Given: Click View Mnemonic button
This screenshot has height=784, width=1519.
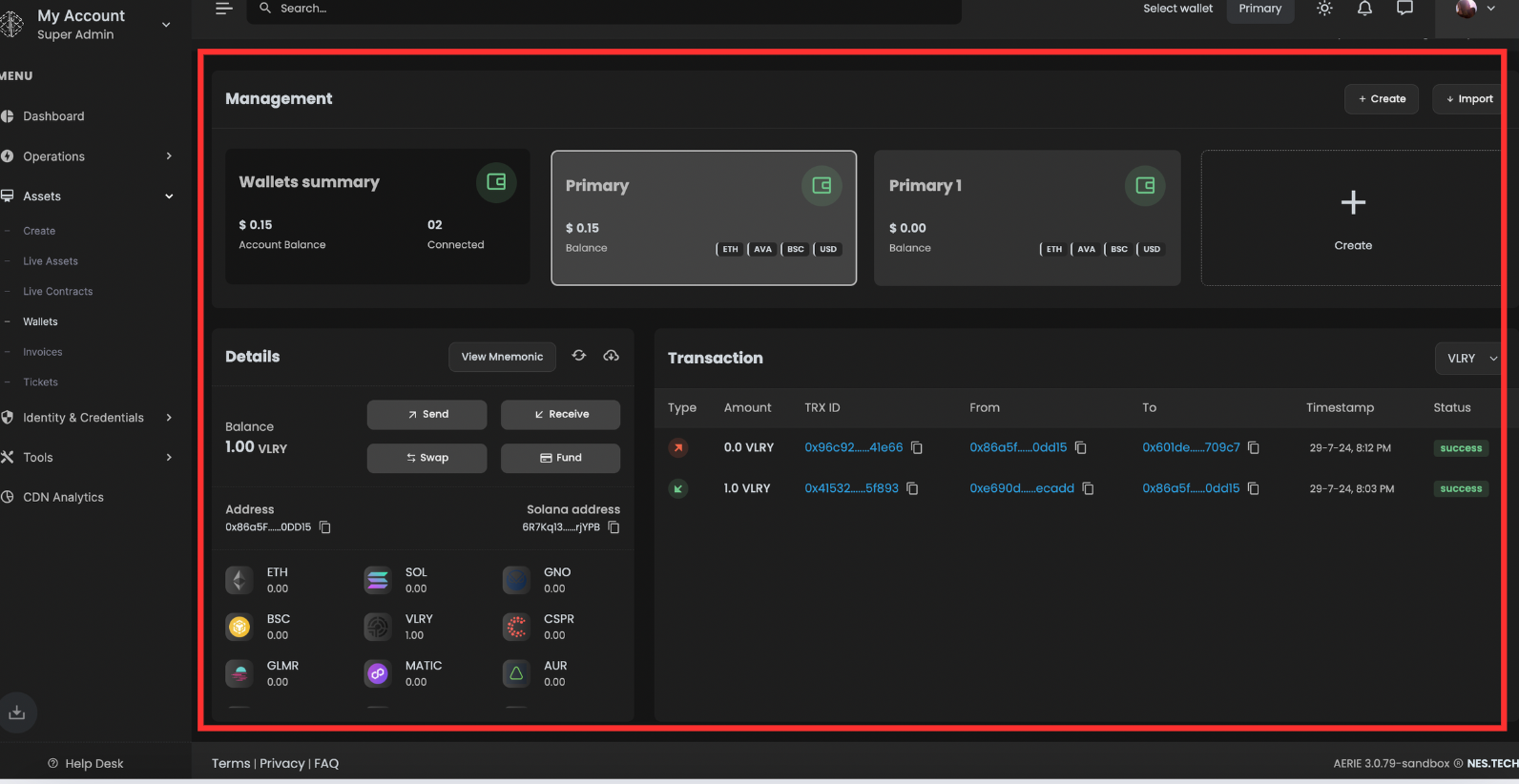Looking at the screenshot, I should (x=502, y=357).
